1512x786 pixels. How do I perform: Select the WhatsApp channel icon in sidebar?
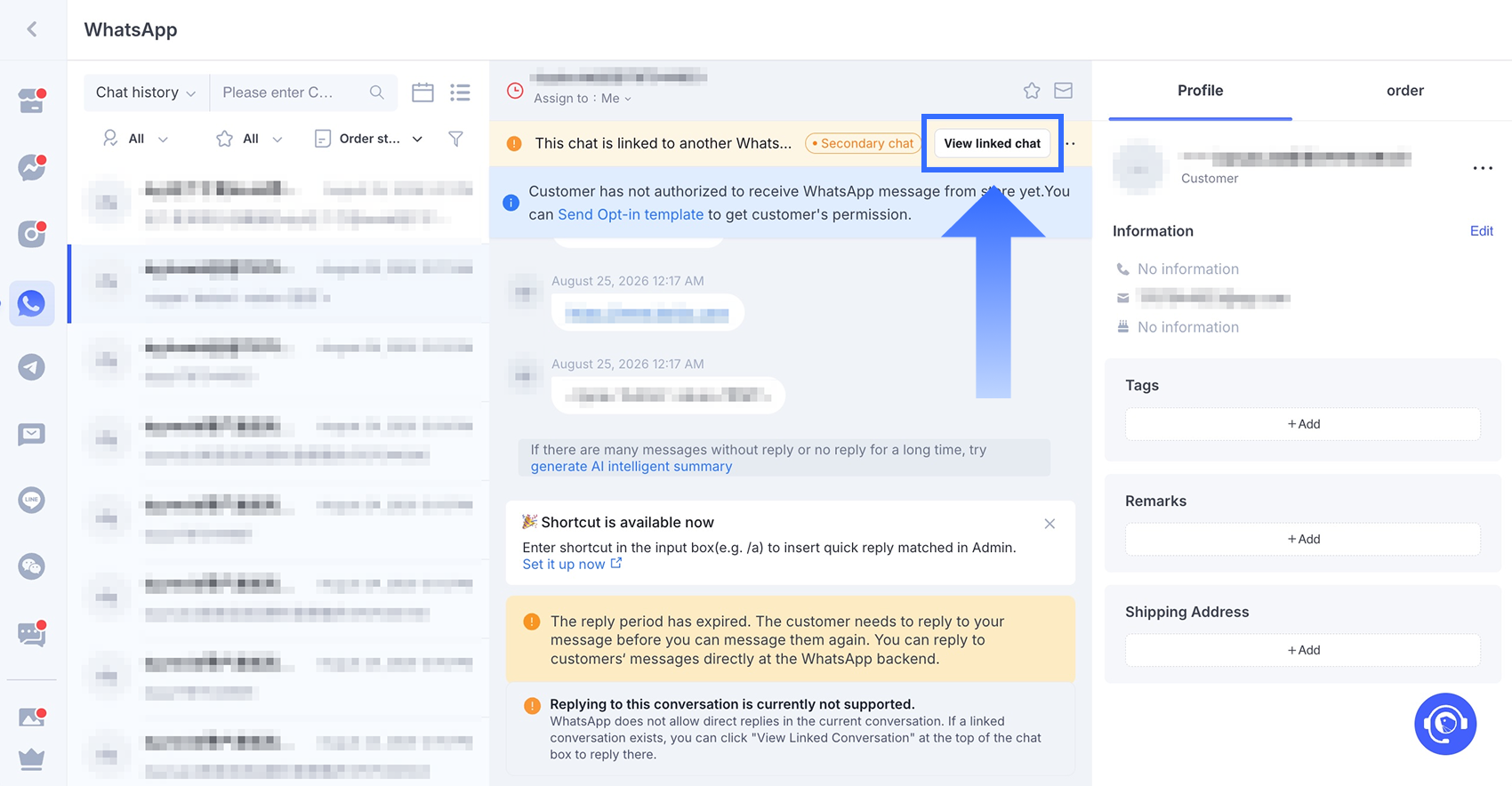click(x=32, y=303)
